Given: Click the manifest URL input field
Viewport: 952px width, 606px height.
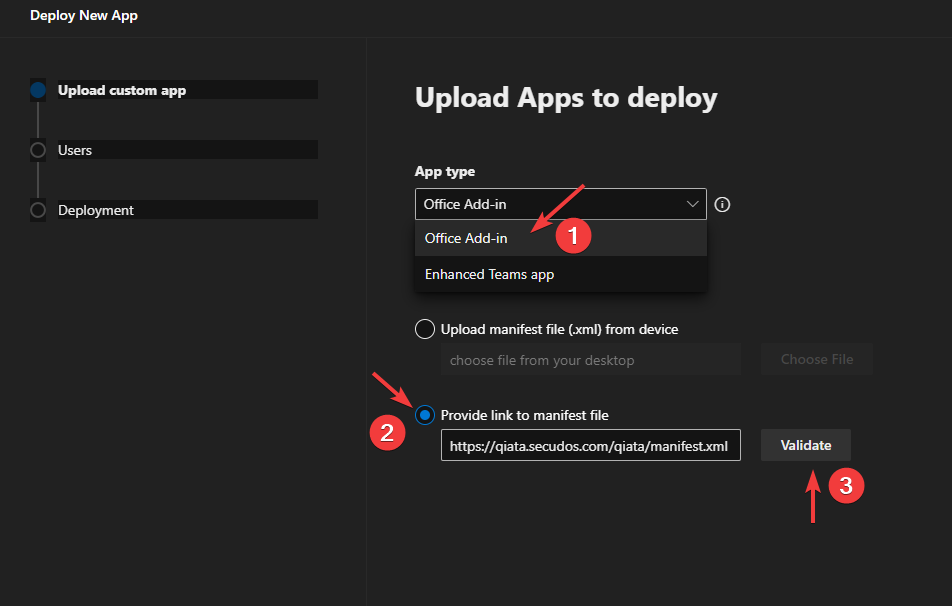Looking at the screenshot, I should click(590, 444).
